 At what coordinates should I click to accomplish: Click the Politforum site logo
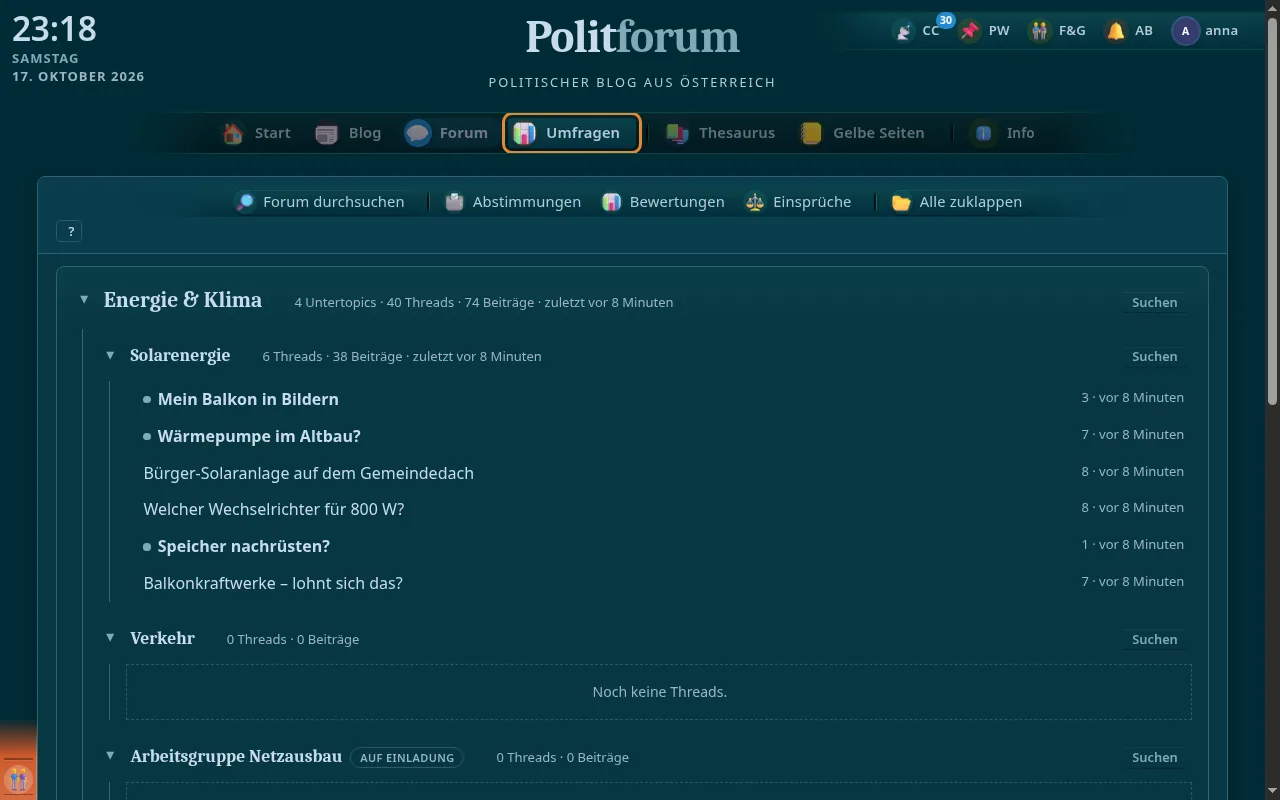coord(633,37)
